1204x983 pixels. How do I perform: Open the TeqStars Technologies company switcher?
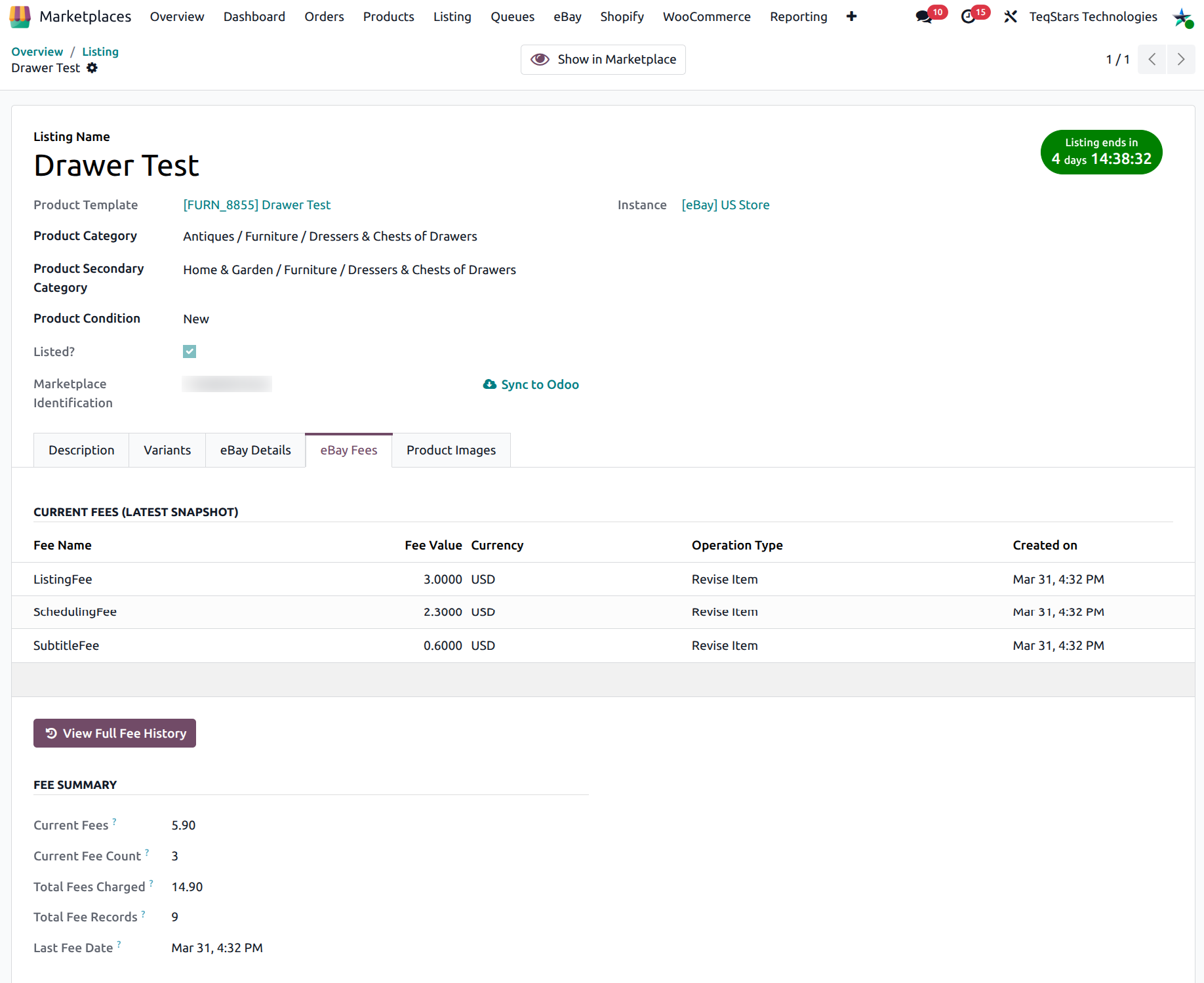pyautogui.click(x=1093, y=16)
